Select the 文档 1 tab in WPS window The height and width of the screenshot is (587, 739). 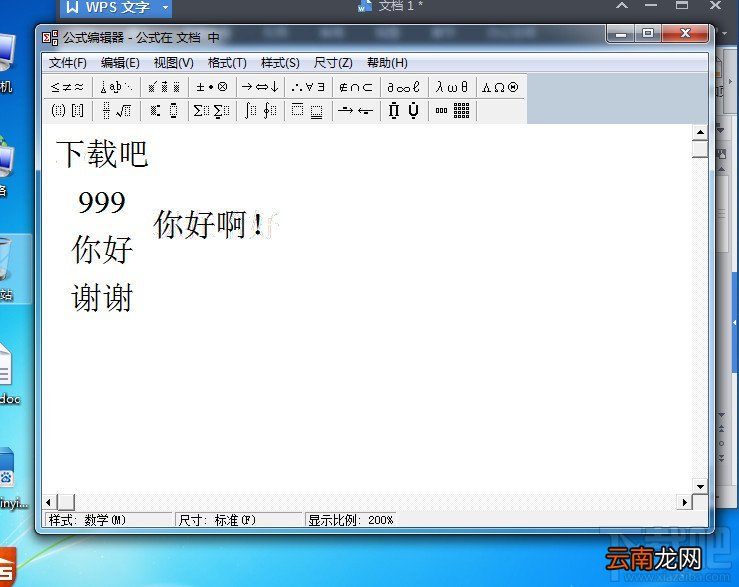click(391, 6)
